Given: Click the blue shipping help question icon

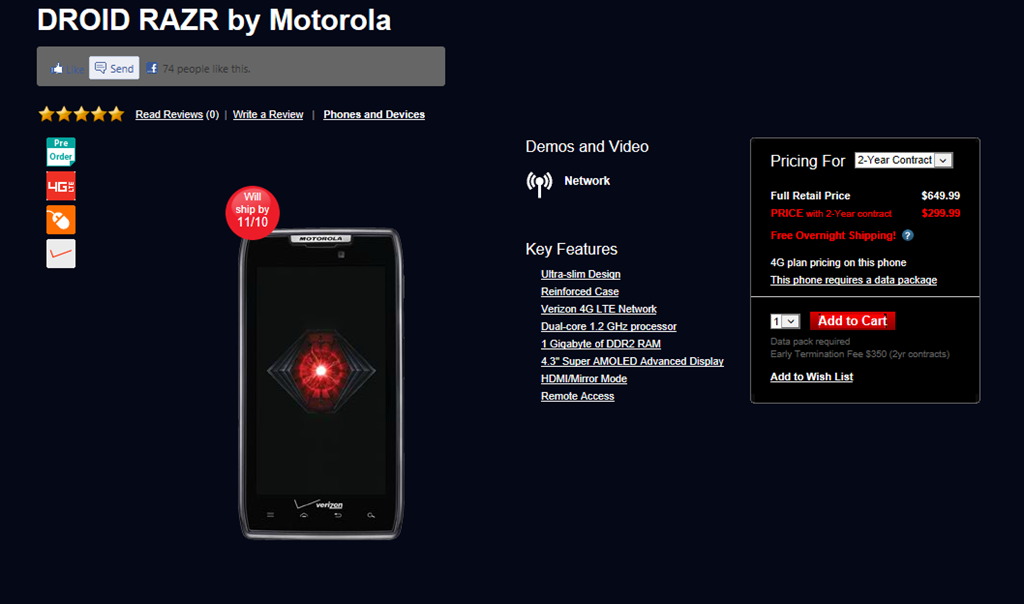Looking at the screenshot, I should pyautogui.click(x=908, y=235).
